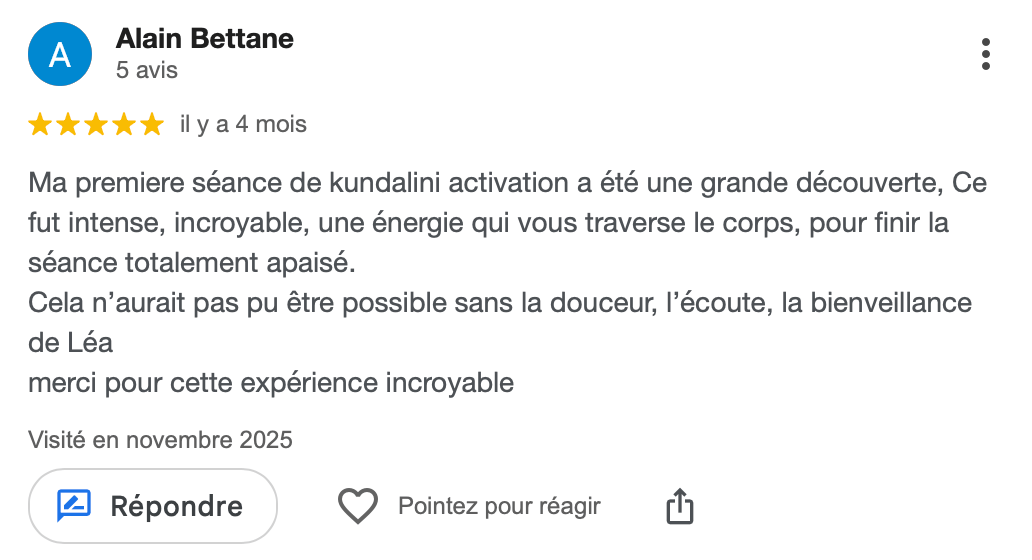The width and height of the screenshot is (1032, 560).
Task: Click the heart reaction icon
Action: point(357,506)
